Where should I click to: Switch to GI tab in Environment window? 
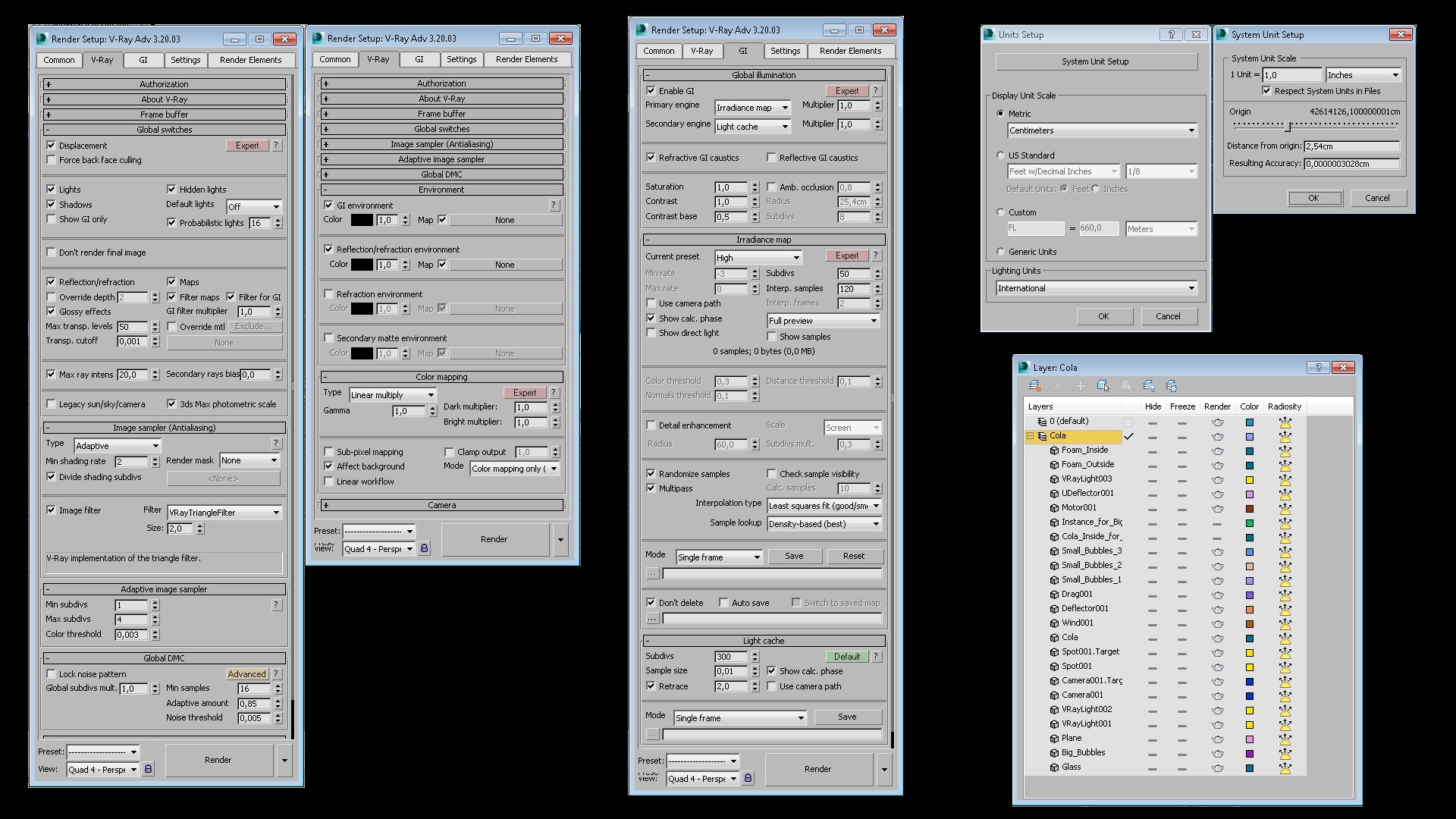(419, 59)
